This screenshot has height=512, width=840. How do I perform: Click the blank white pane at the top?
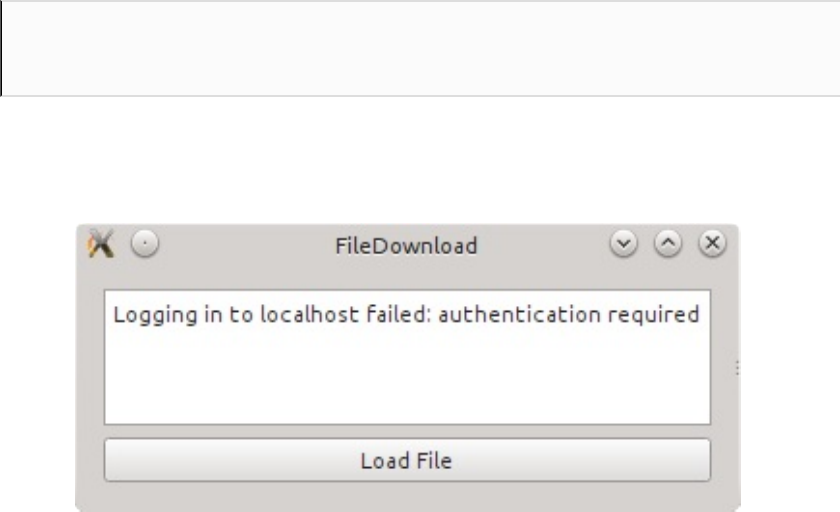pyautogui.click(x=420, y=48)
